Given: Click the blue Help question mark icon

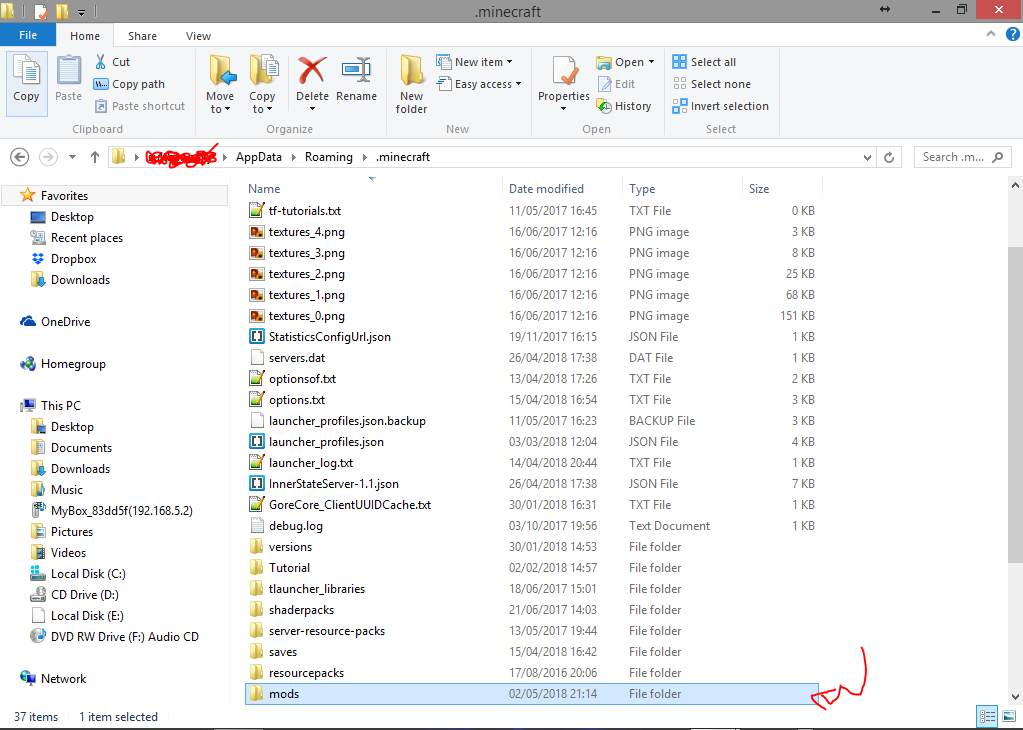Looking at the screenshot, I should 1011,33.
